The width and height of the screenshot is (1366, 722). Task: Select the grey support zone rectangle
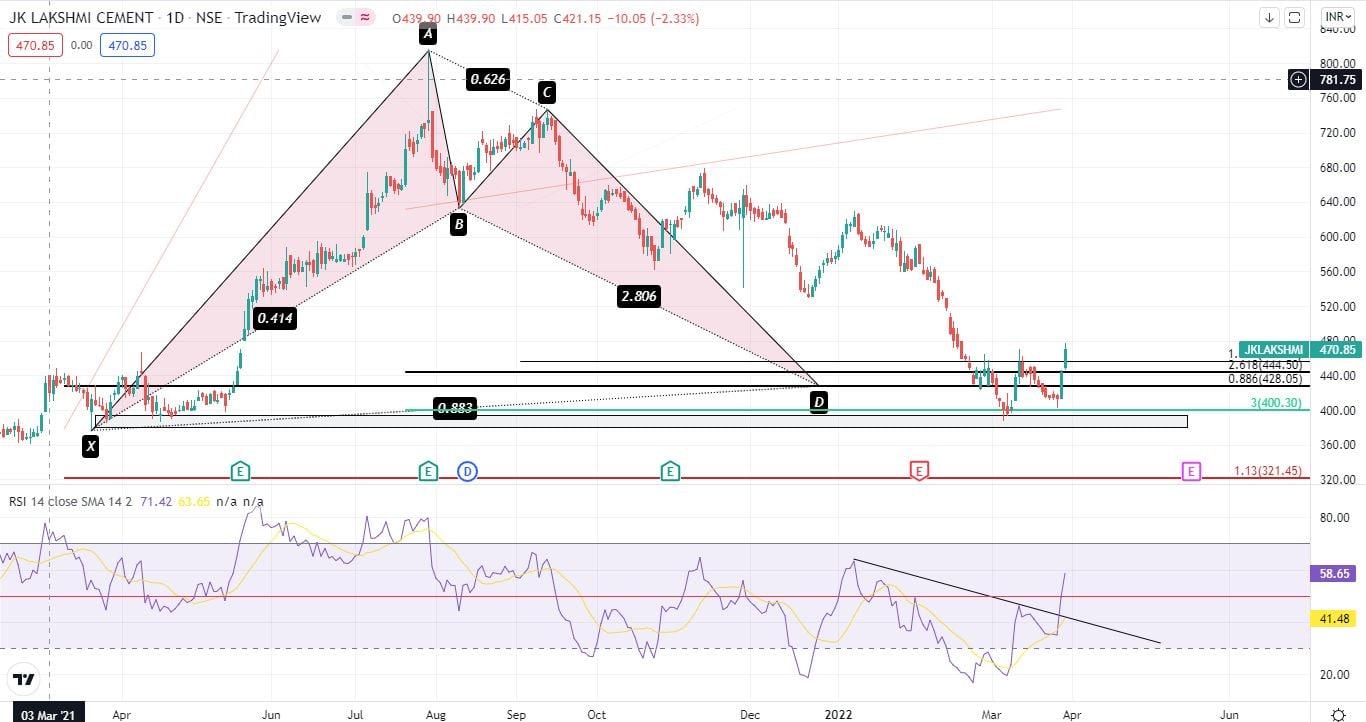(x=640, y=421)
